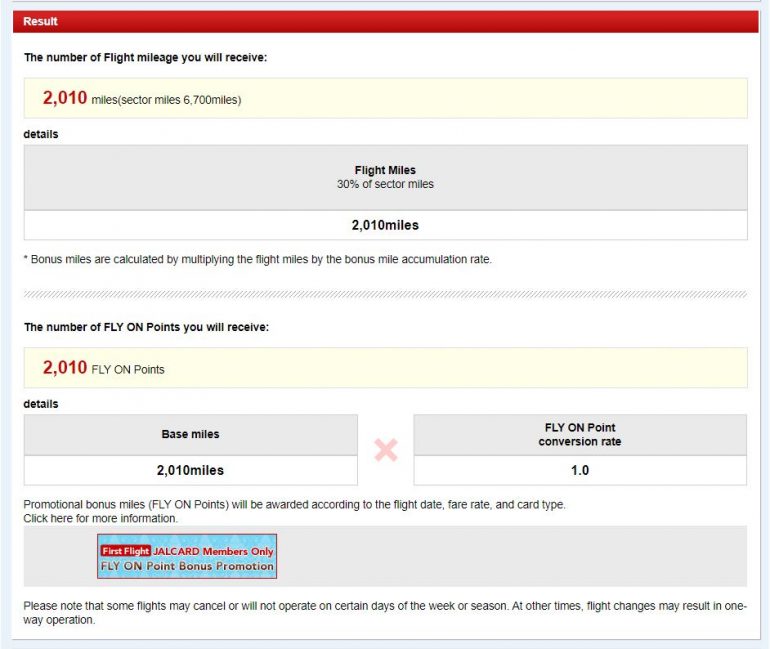The height and width of the screenshot is (649, 770).
Task: Click the red multiplication X icon
Action: pos(385,450)
